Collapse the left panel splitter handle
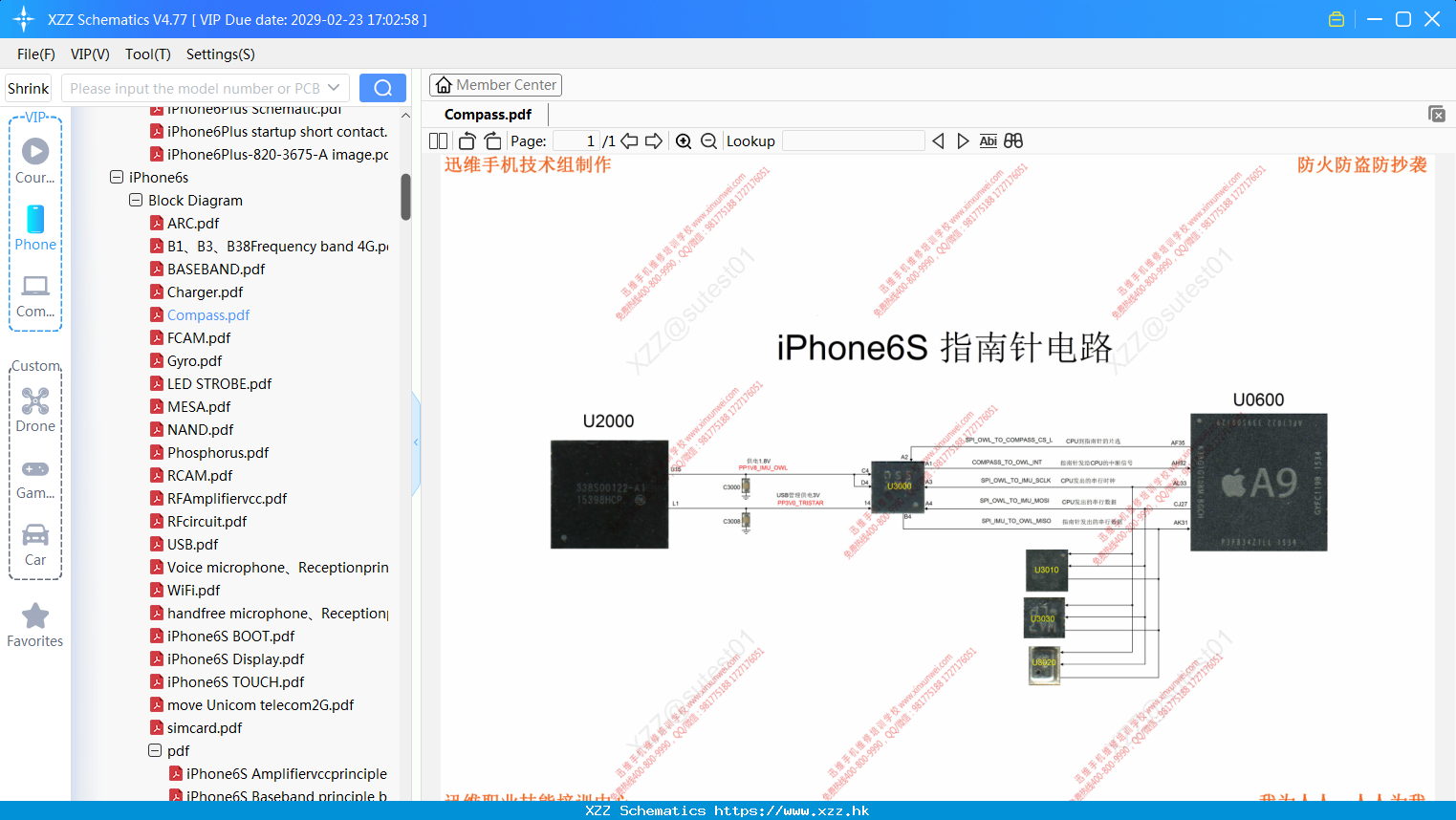The height and width of the screenshot is (820, 1456). [416, 442]
